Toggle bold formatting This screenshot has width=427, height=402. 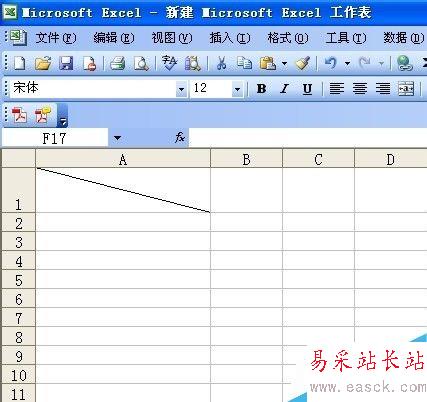point(262,89)
